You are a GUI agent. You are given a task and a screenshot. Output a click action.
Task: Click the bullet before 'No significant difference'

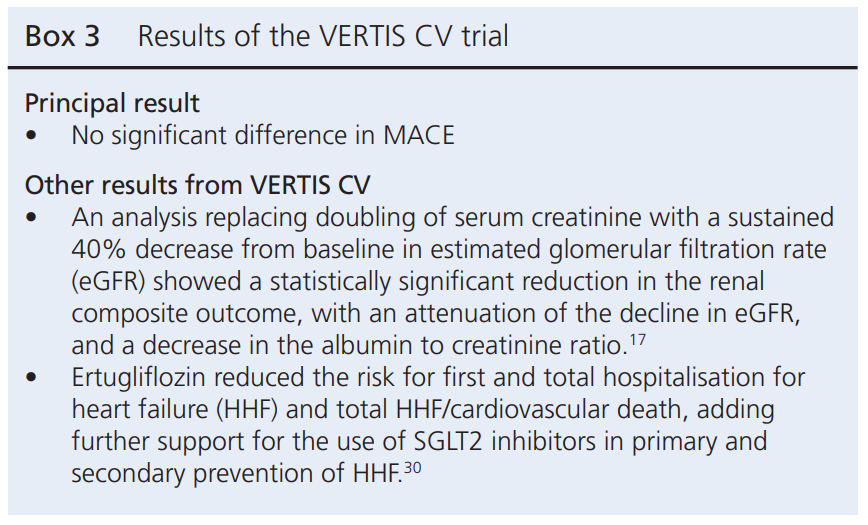(34, 134)
